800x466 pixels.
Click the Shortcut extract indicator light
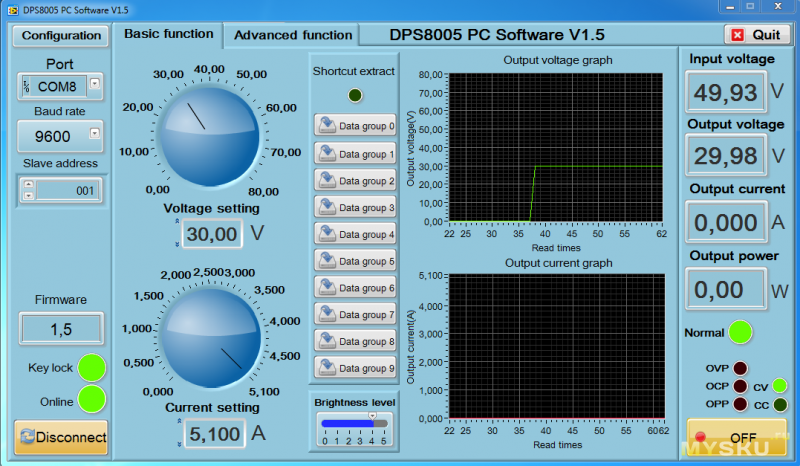click(x=355, y=95)
